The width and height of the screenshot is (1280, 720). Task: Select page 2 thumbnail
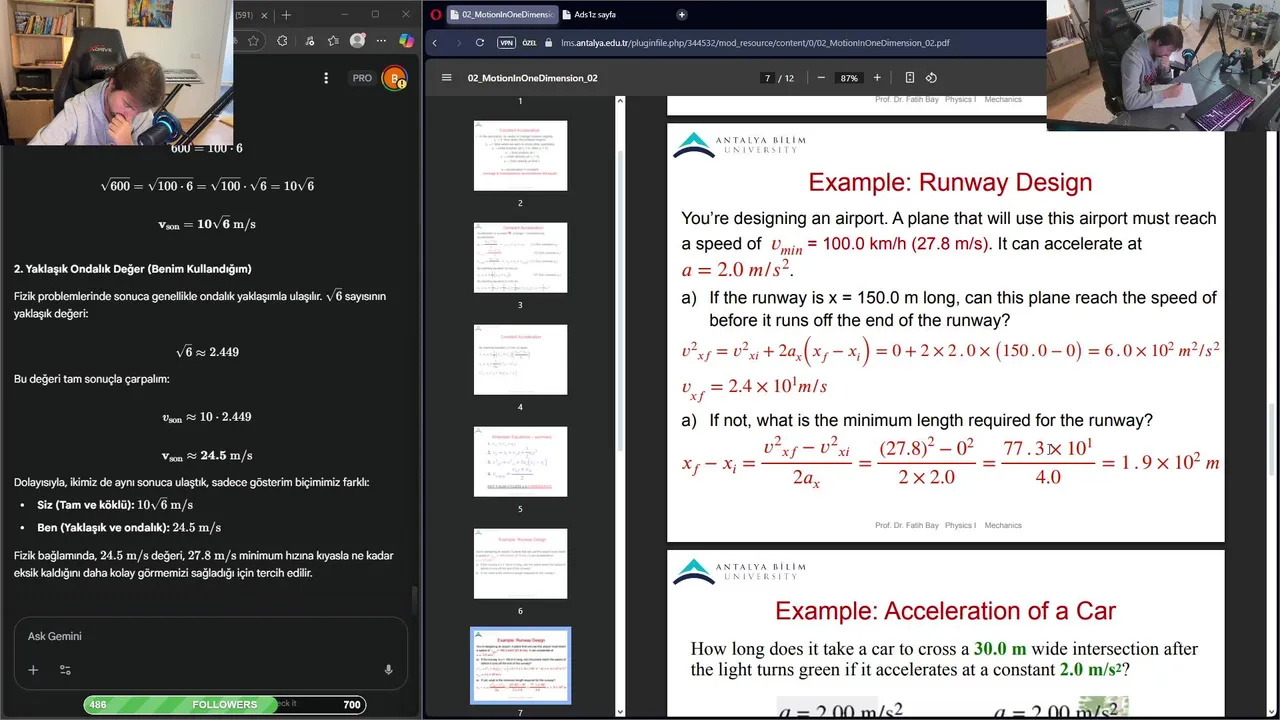(x=520, y=155)
